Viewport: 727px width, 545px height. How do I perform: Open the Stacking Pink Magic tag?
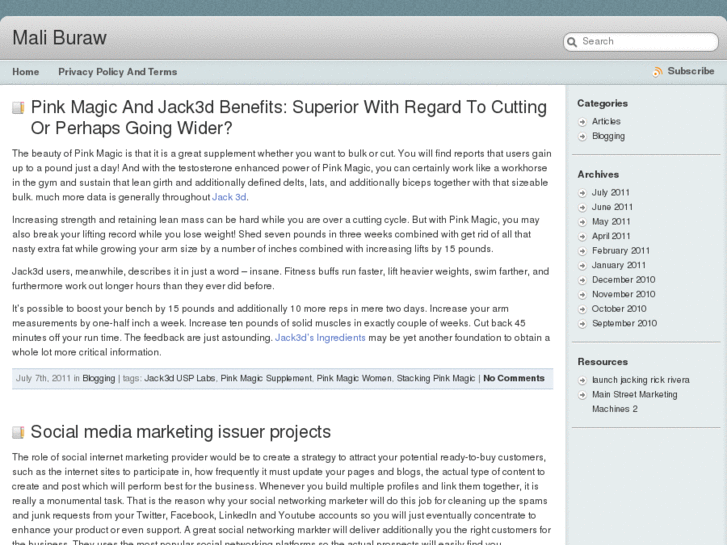click(436, 378)
